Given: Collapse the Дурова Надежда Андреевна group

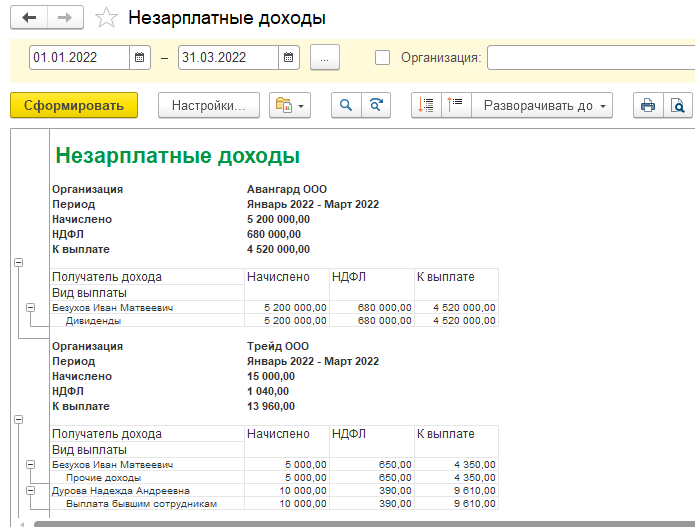Looking at the screenshot, I should coord(31,491).
